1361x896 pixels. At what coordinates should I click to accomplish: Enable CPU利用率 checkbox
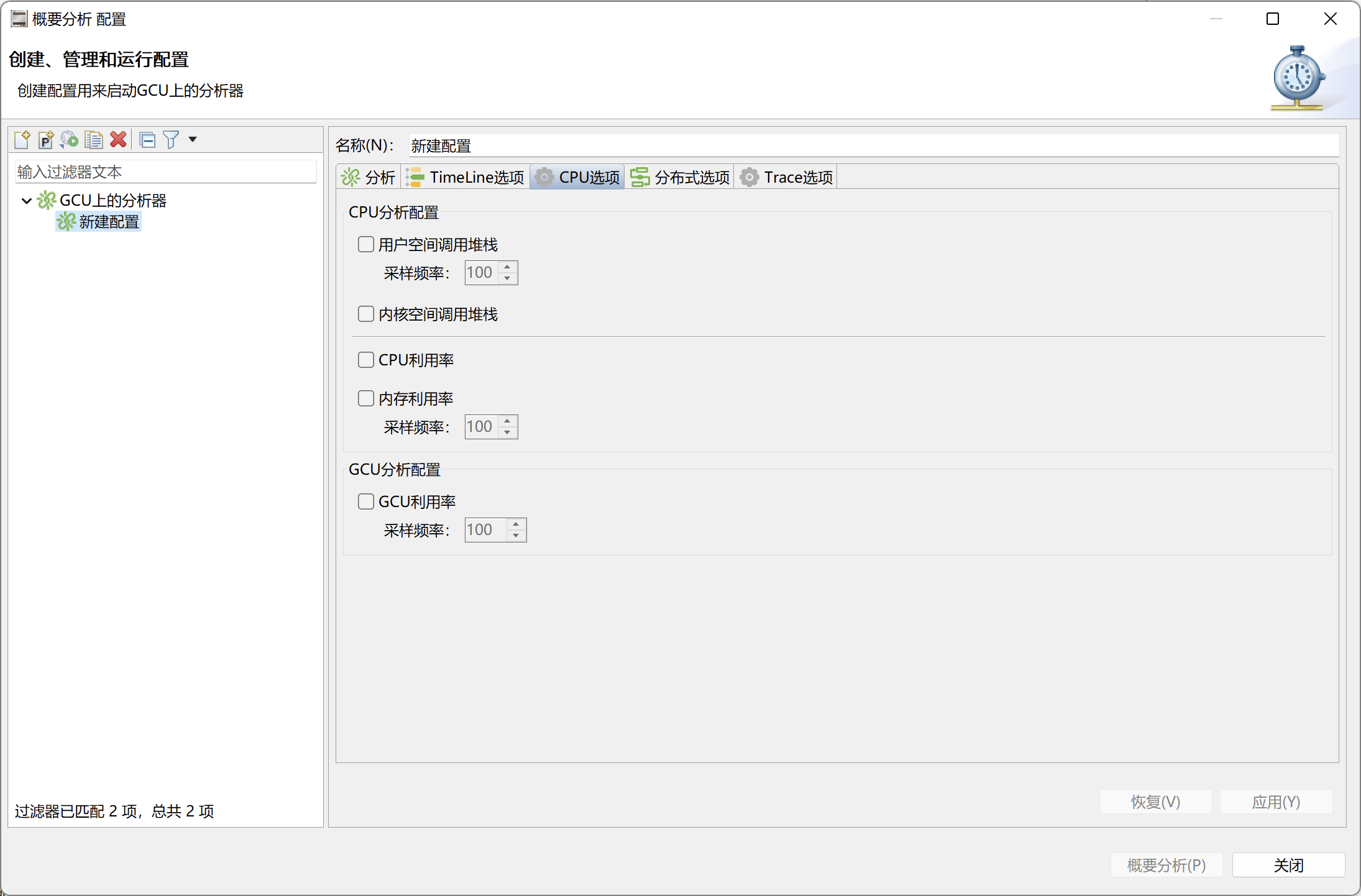[366, 360]
